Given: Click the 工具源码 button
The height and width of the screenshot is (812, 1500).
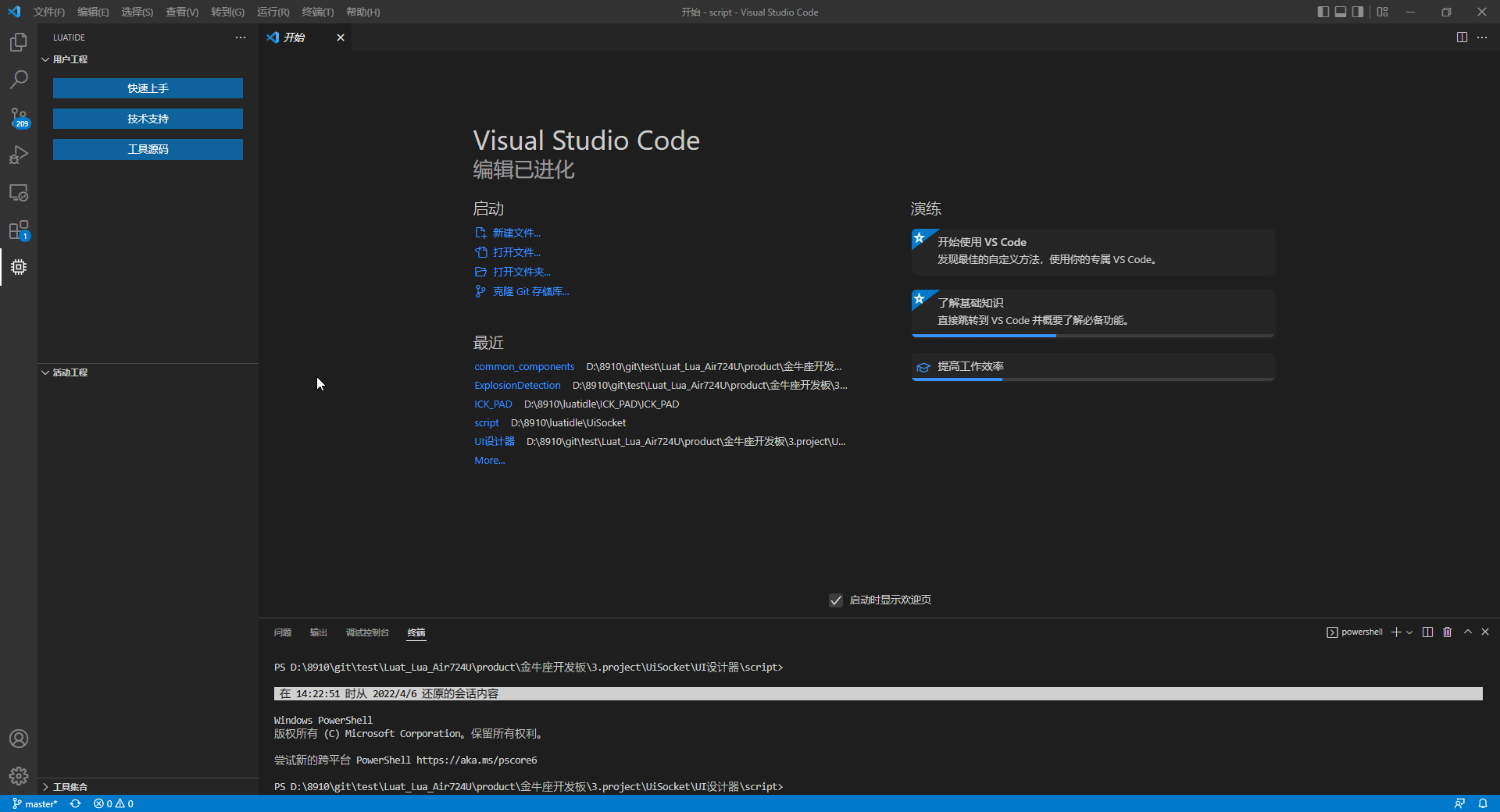Looking at the screenshot, I should tap(148, 149).
